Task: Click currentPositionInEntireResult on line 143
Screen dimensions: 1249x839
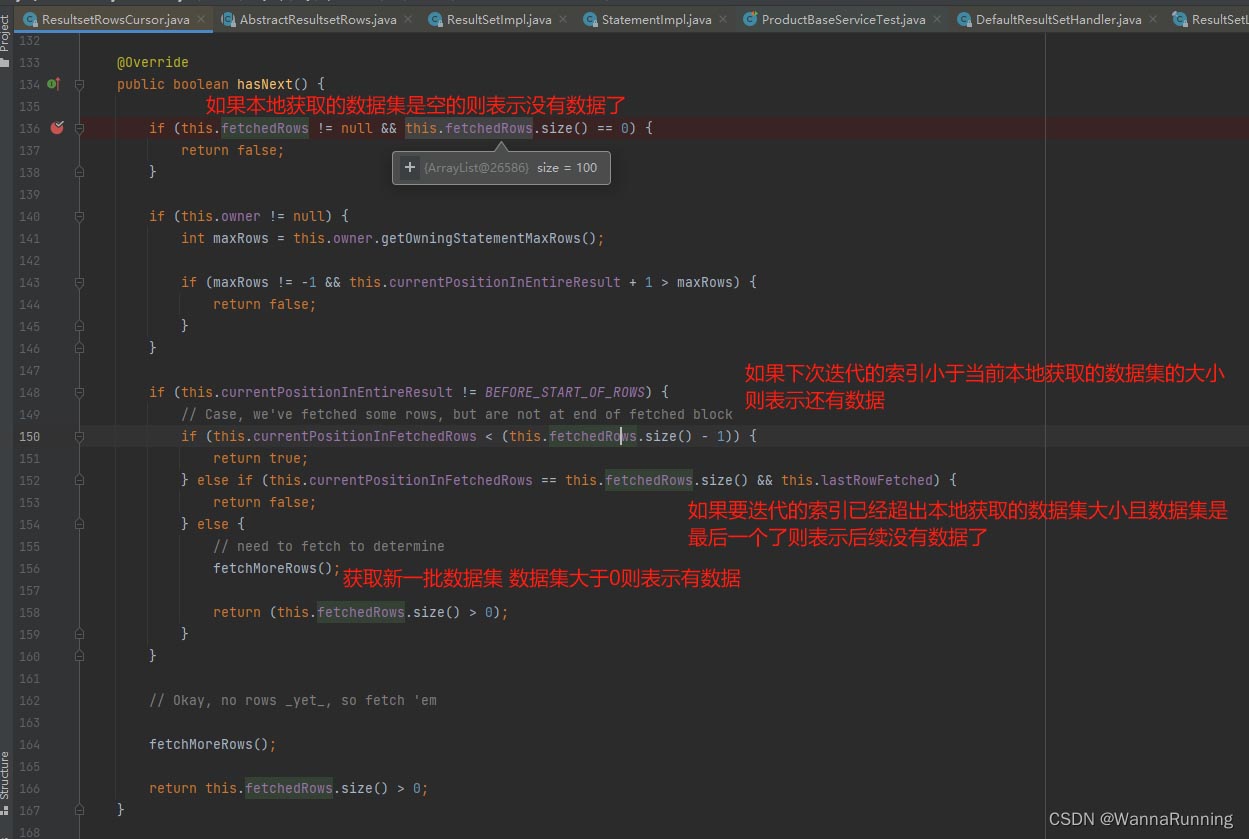Action: tap(505, 282)
